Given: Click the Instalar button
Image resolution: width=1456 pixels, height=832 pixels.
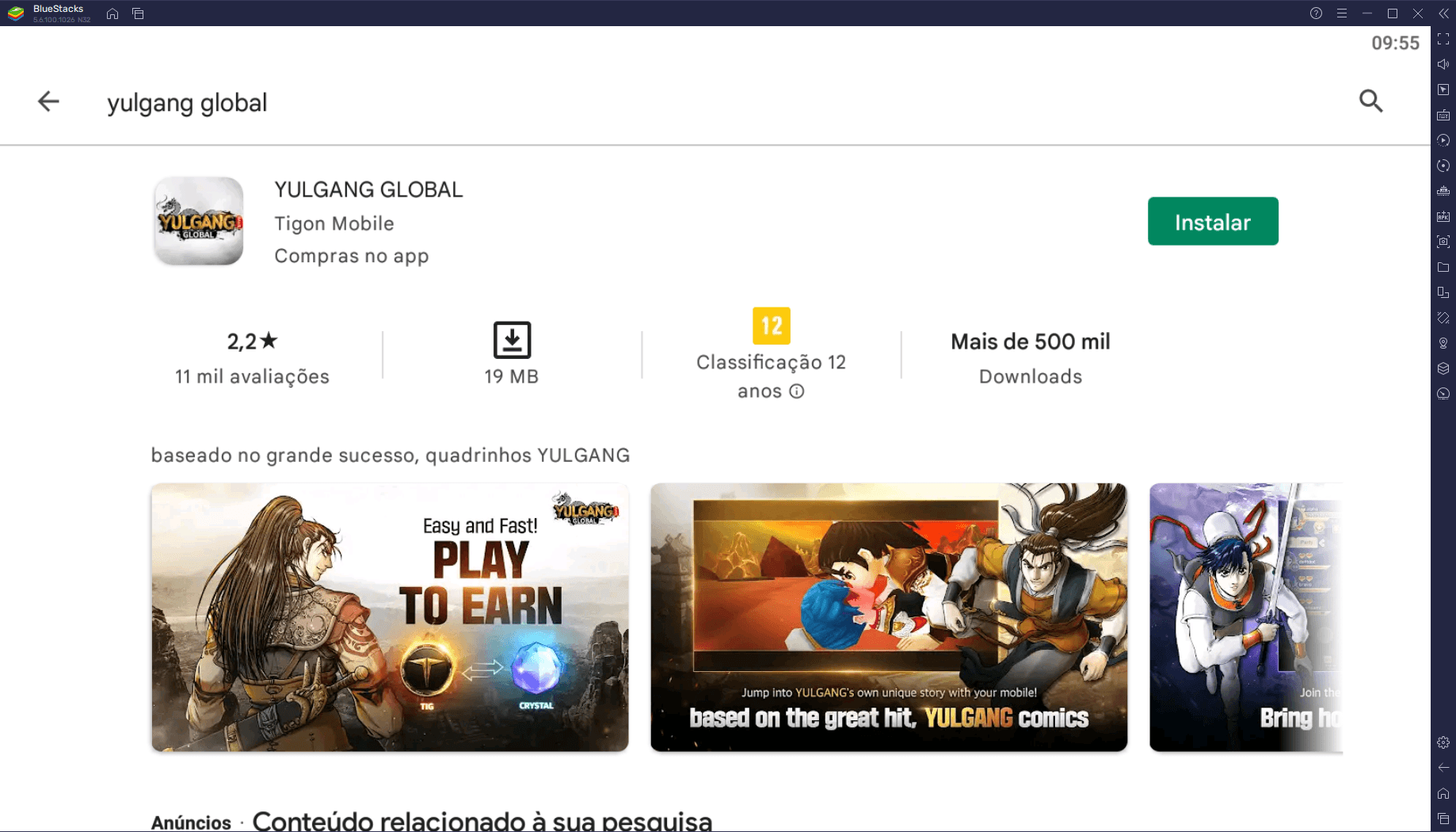Looking at the screenshot, I should (x=1212, y=221).
